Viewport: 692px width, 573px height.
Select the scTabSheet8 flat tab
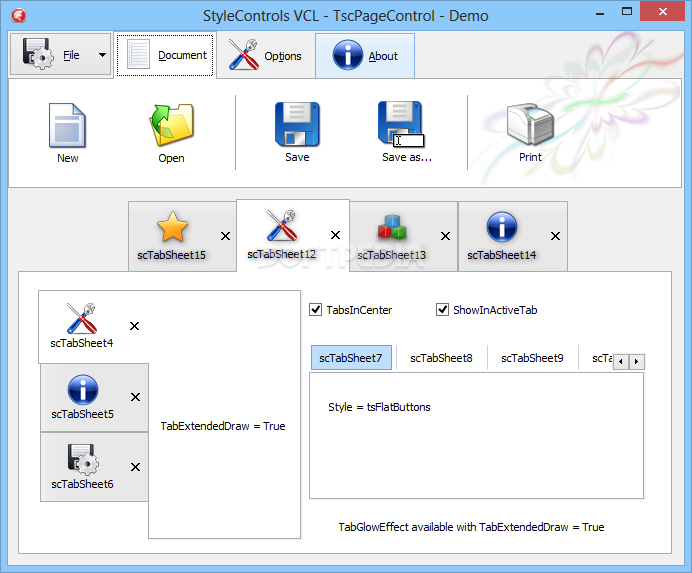441,358
